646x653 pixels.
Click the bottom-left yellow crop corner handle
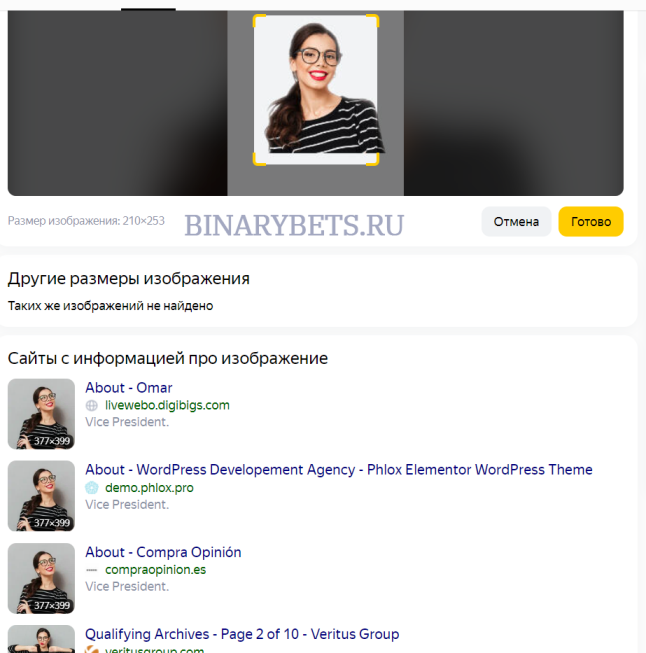[259, 160]
